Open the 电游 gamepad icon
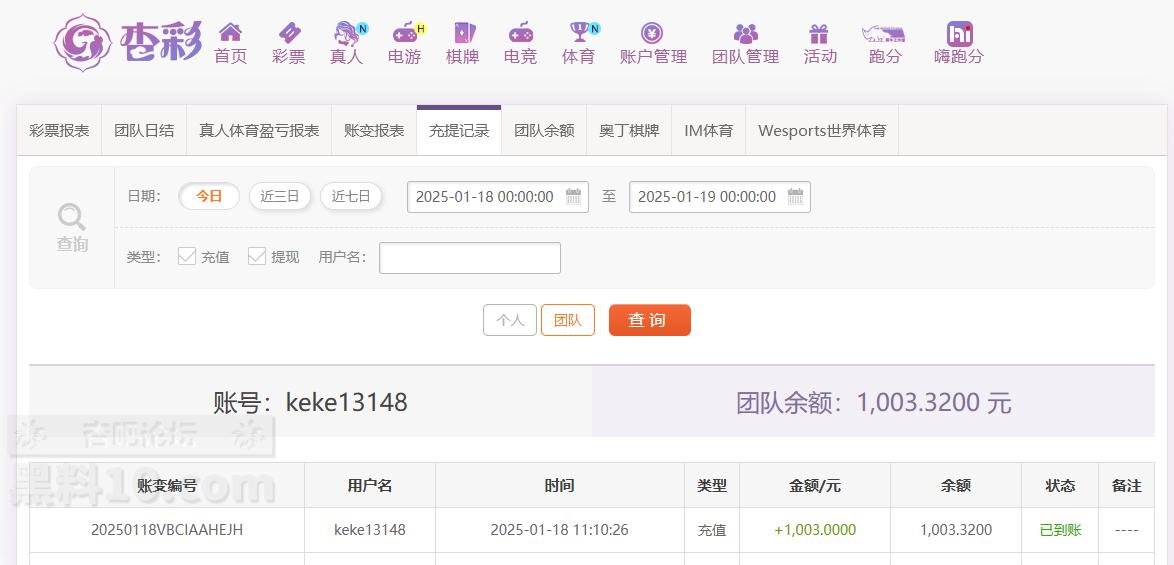 tap(405, 32)
